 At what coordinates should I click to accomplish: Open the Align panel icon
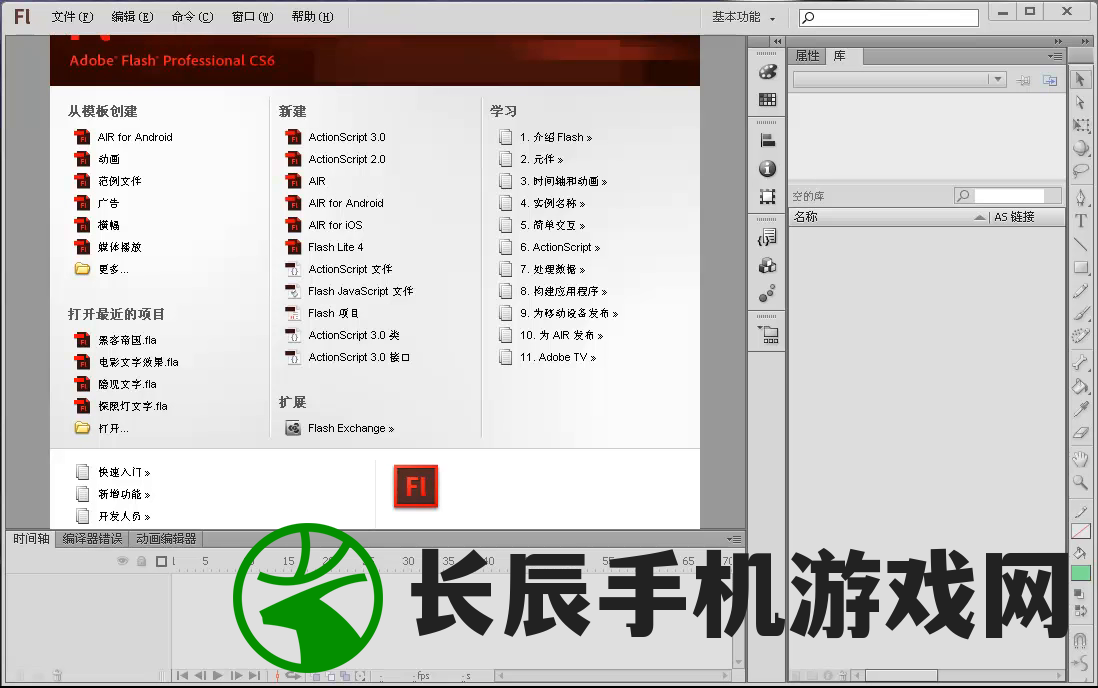coord(767,141)
